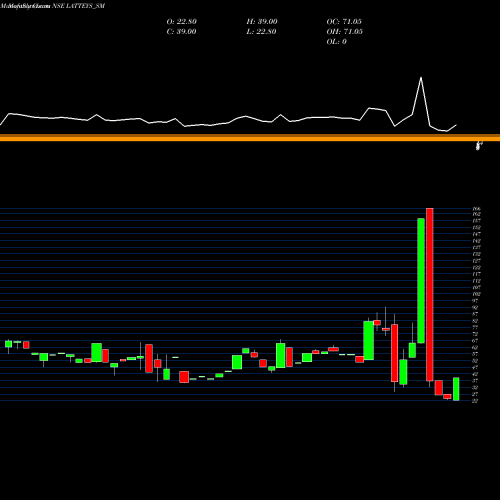Viewport: 500px width, 500px height.
Task: Click the close value C: 39.00
Action: tap(181, 32)
